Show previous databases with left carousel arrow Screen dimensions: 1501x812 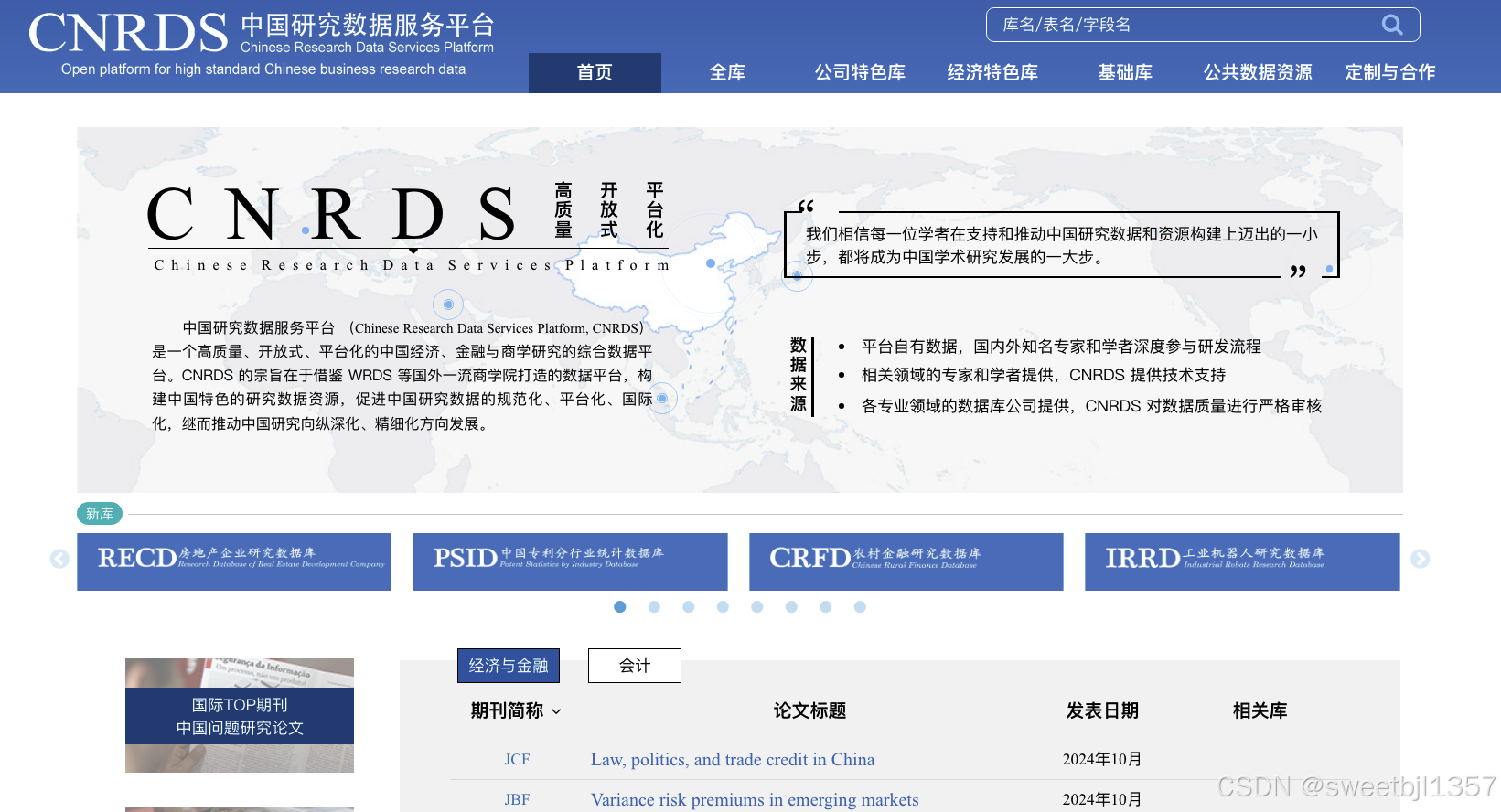[x=59, y=559]
